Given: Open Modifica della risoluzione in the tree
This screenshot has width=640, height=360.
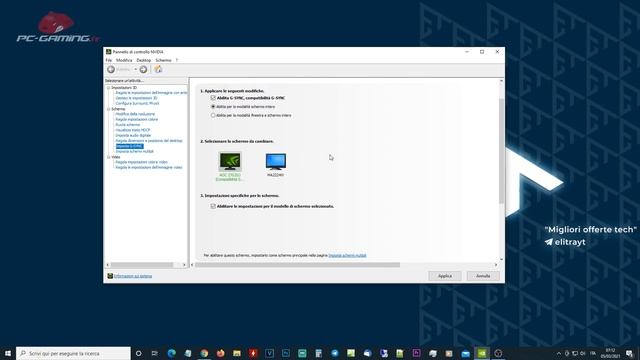Looking at the screenshot, I should 135,114.
